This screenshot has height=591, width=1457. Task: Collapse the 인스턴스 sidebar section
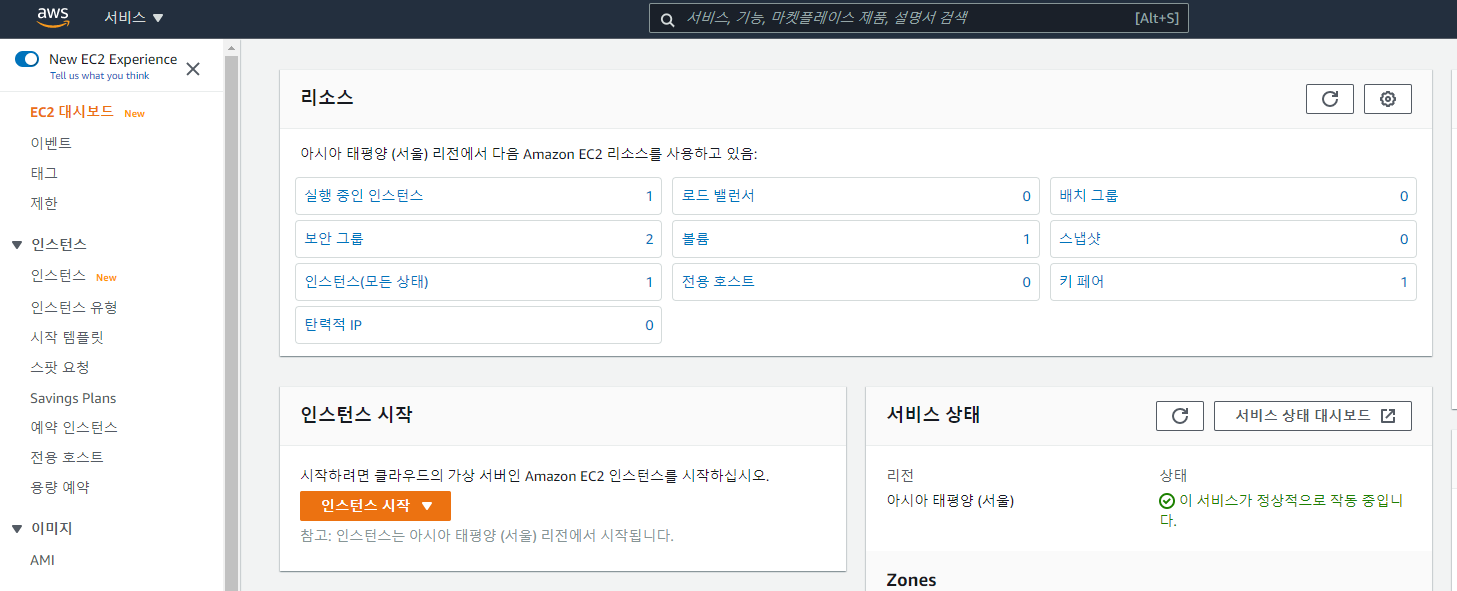(17, 244)
